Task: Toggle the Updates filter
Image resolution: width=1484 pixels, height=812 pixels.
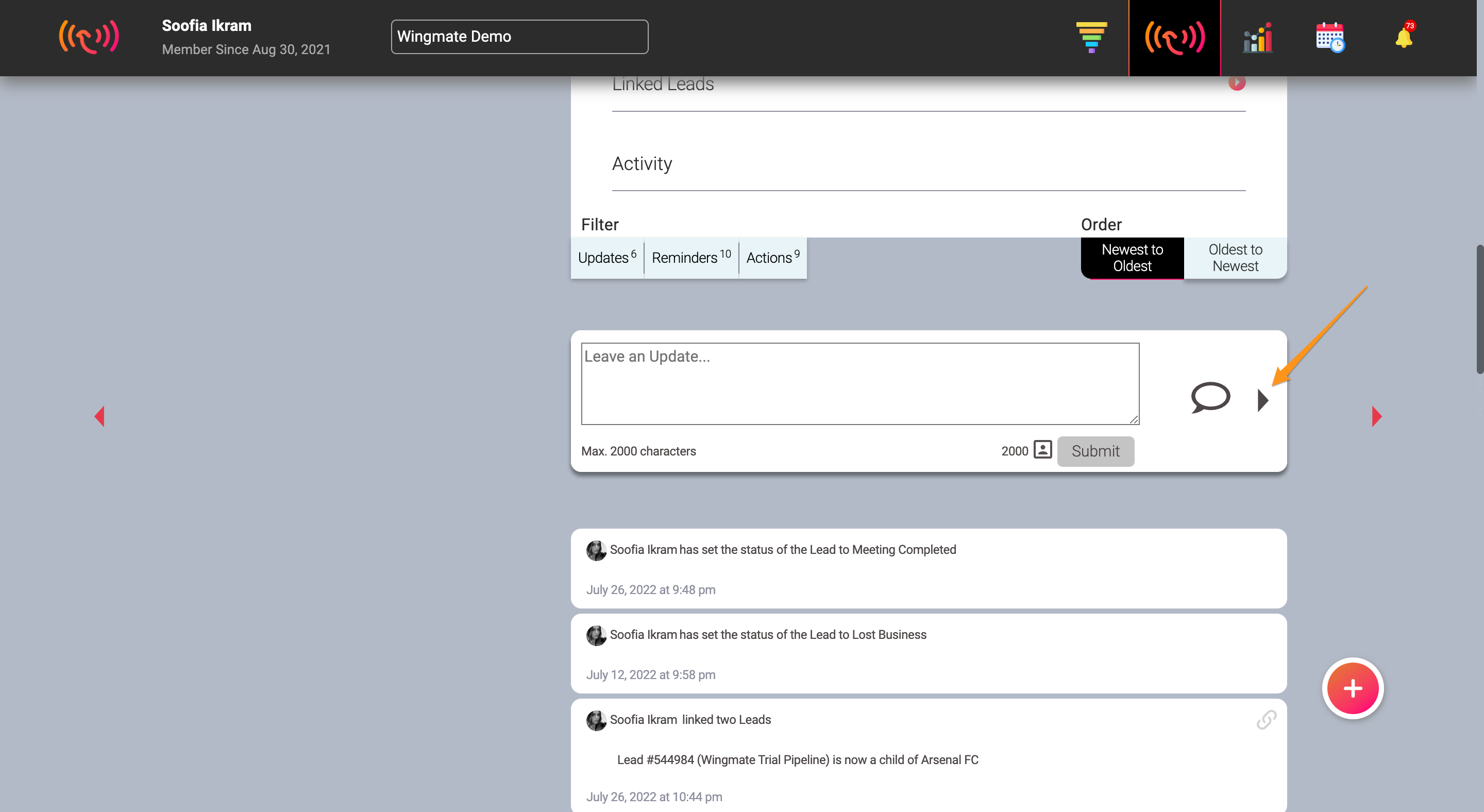Action: point(606,258)
